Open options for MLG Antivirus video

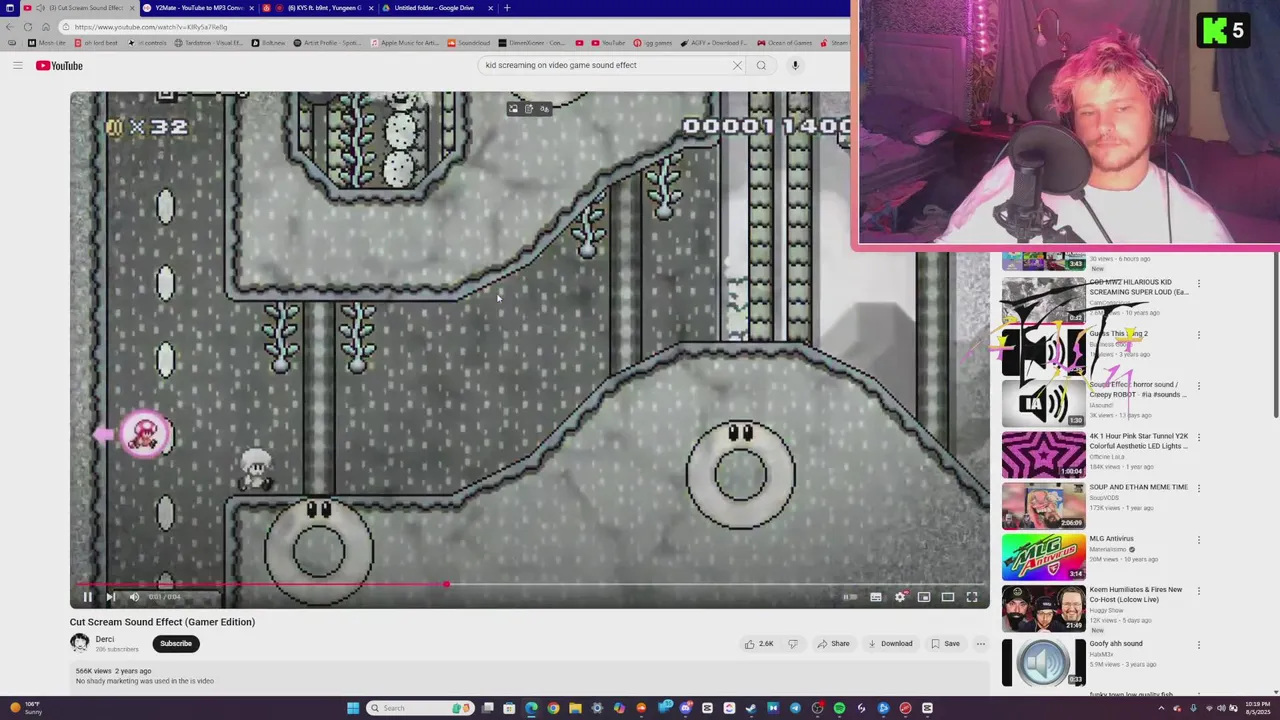(x=1199, y=540)
